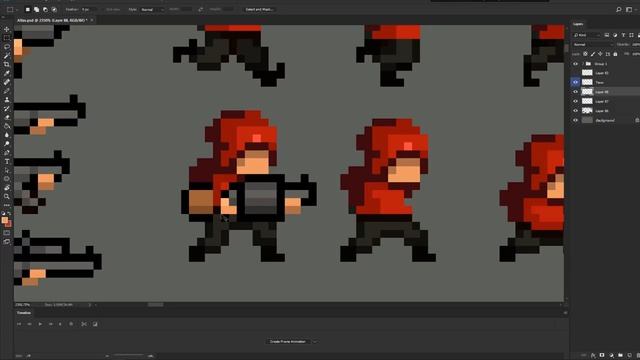The width and height of the screenshot is (640, 360).
Task: Go to the first frame in the timeline
Action: (19, 324)
